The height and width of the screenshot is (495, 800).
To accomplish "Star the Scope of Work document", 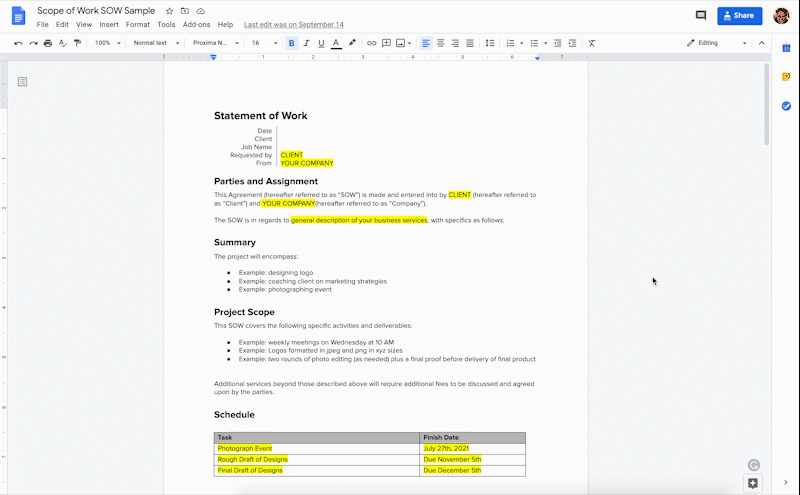I will (x=169, y=11).
